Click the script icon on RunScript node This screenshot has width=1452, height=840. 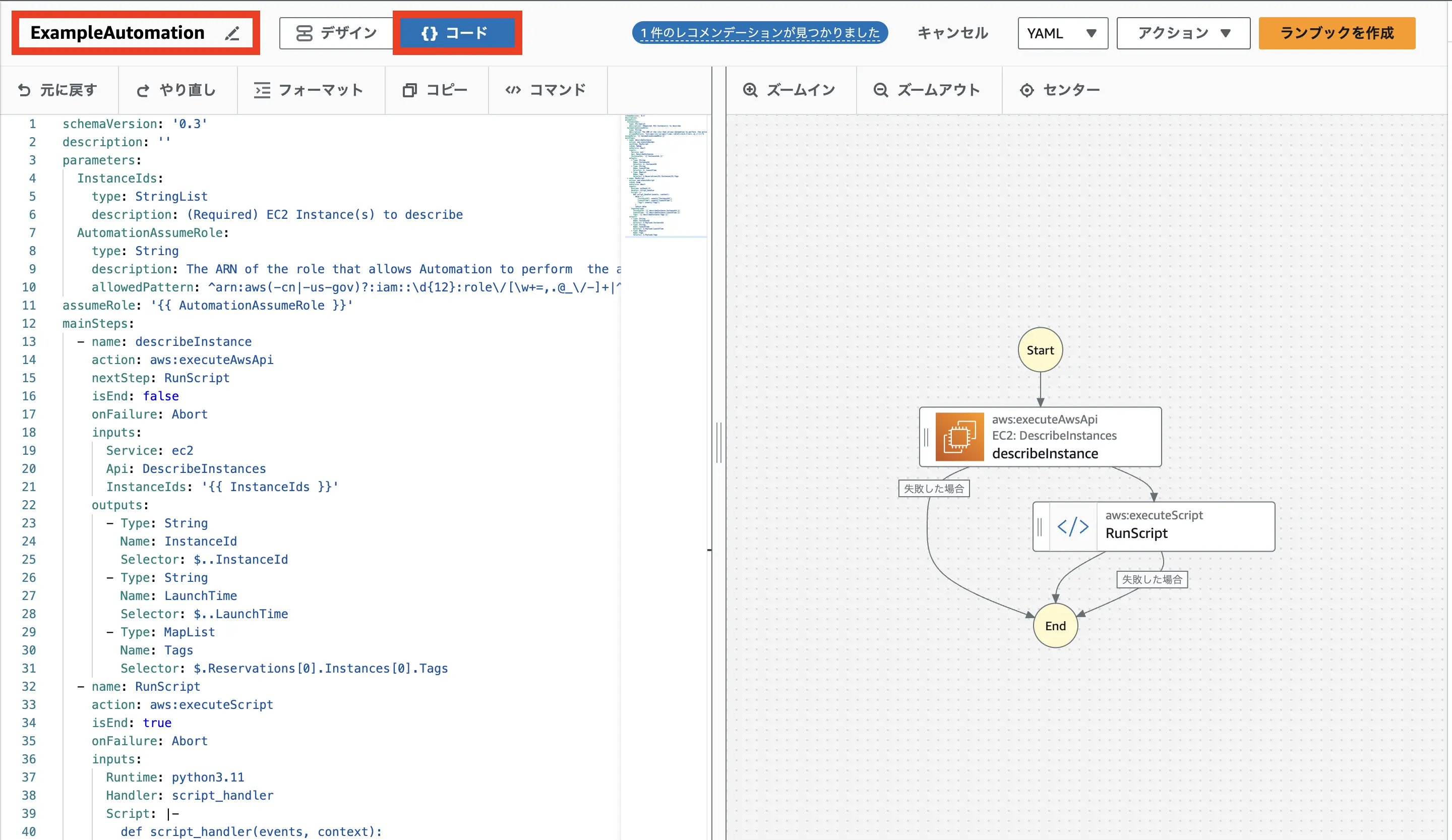[1073, 526]
